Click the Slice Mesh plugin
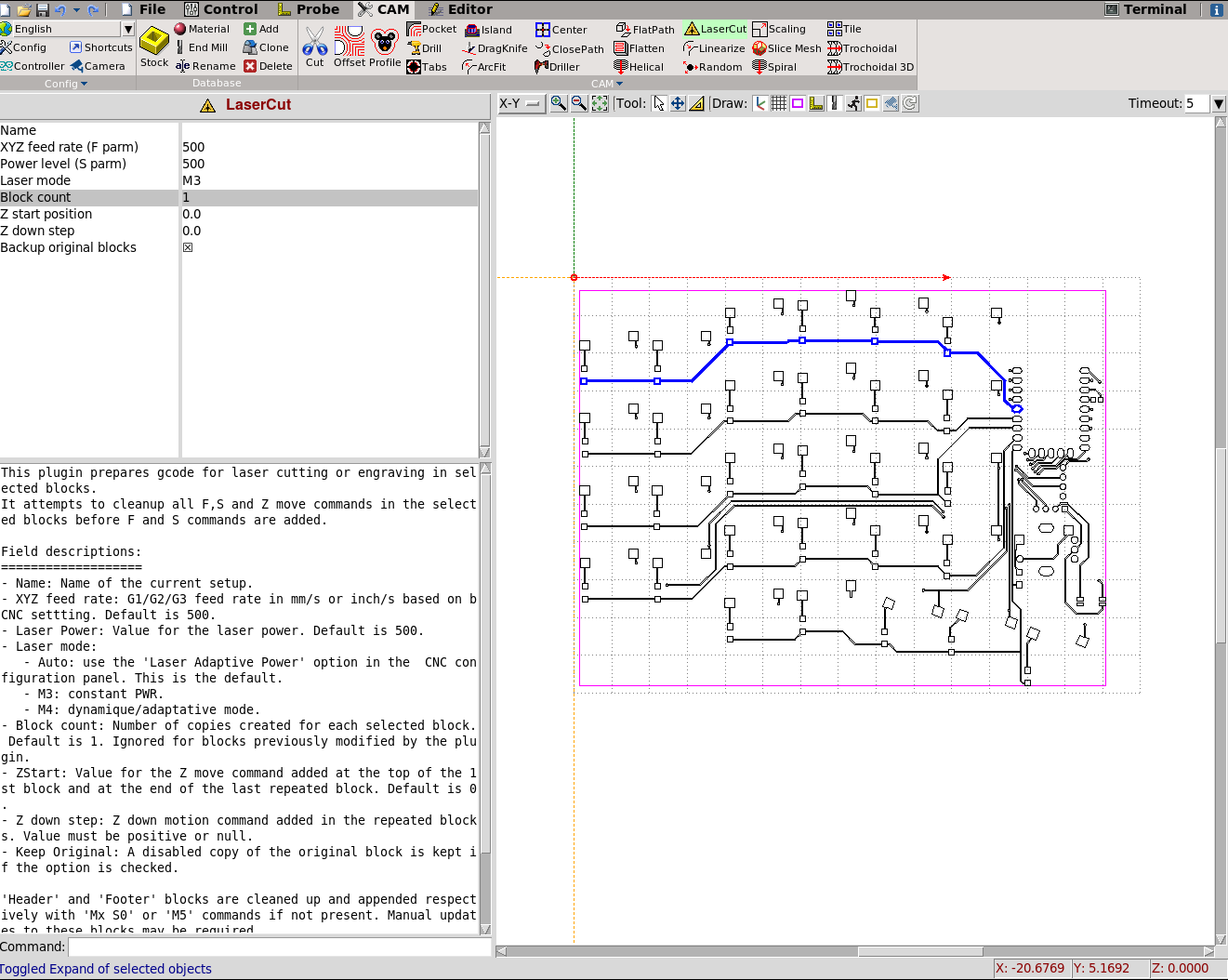 pos(787,48)
